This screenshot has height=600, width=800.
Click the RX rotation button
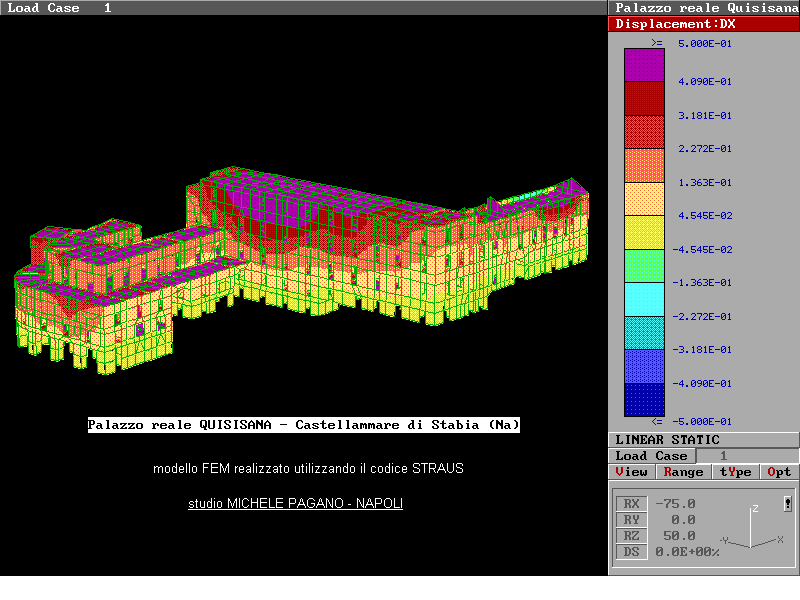[x=631, y=504]
